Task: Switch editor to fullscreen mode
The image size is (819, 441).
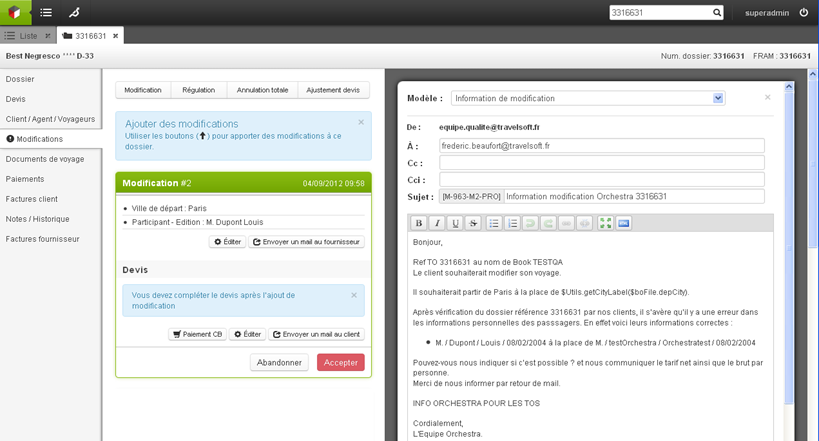Action: [x=605, y=223]
